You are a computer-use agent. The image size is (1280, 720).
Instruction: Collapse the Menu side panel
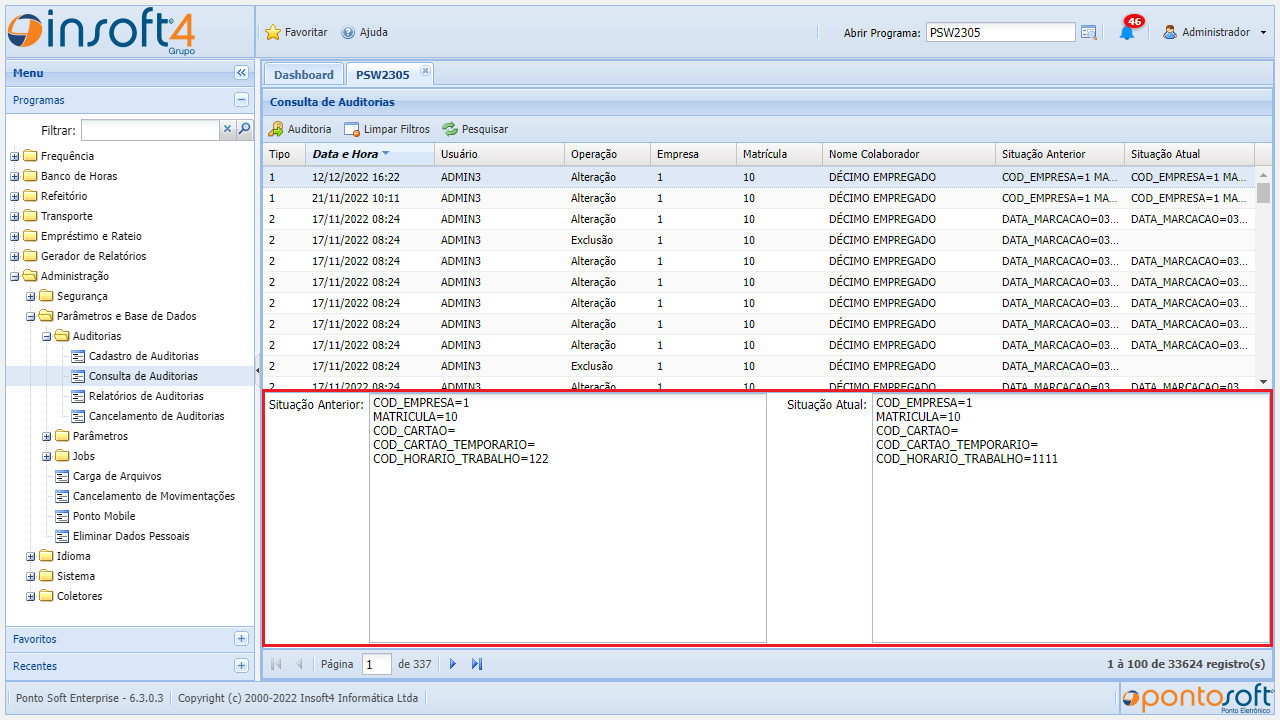[x=241, y=73]
